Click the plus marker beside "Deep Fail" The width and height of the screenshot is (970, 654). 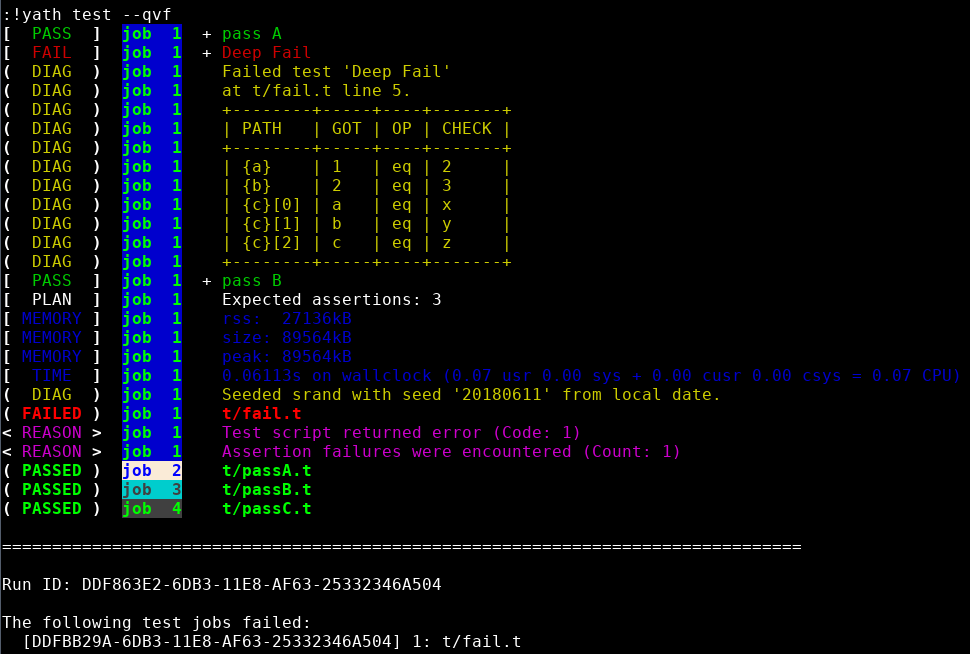(207, 53)
